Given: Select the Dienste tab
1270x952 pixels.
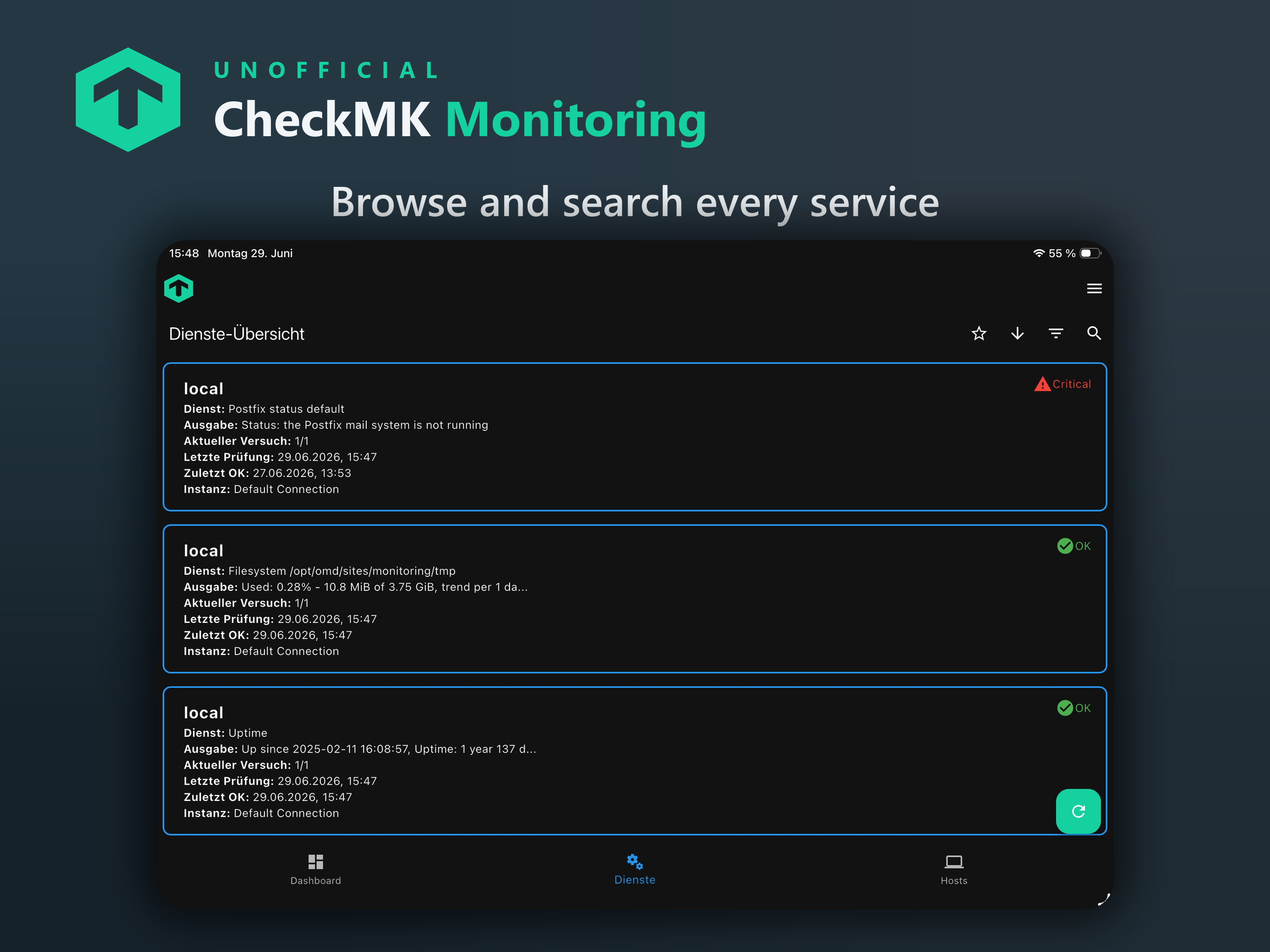Looking at the screenshot, I should tap(635, 869).
